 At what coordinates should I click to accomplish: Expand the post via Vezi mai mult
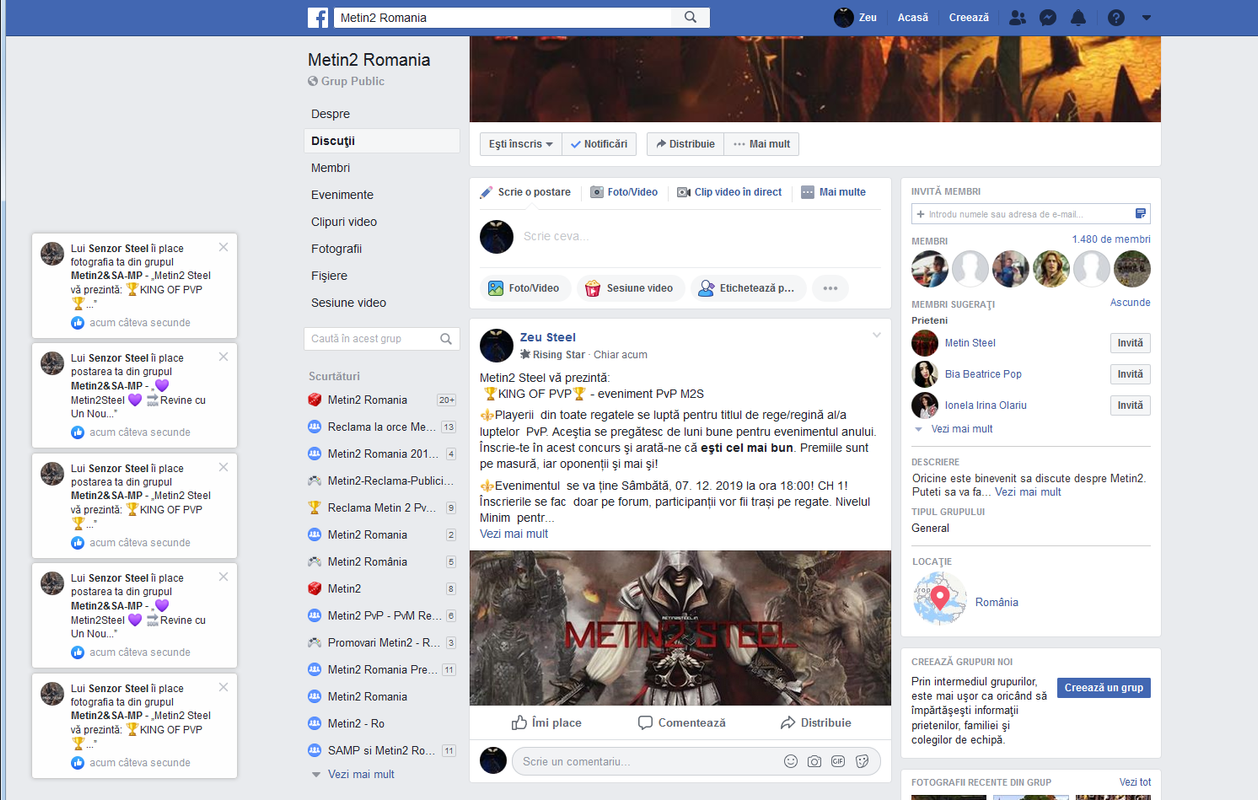tap(514, 534)
